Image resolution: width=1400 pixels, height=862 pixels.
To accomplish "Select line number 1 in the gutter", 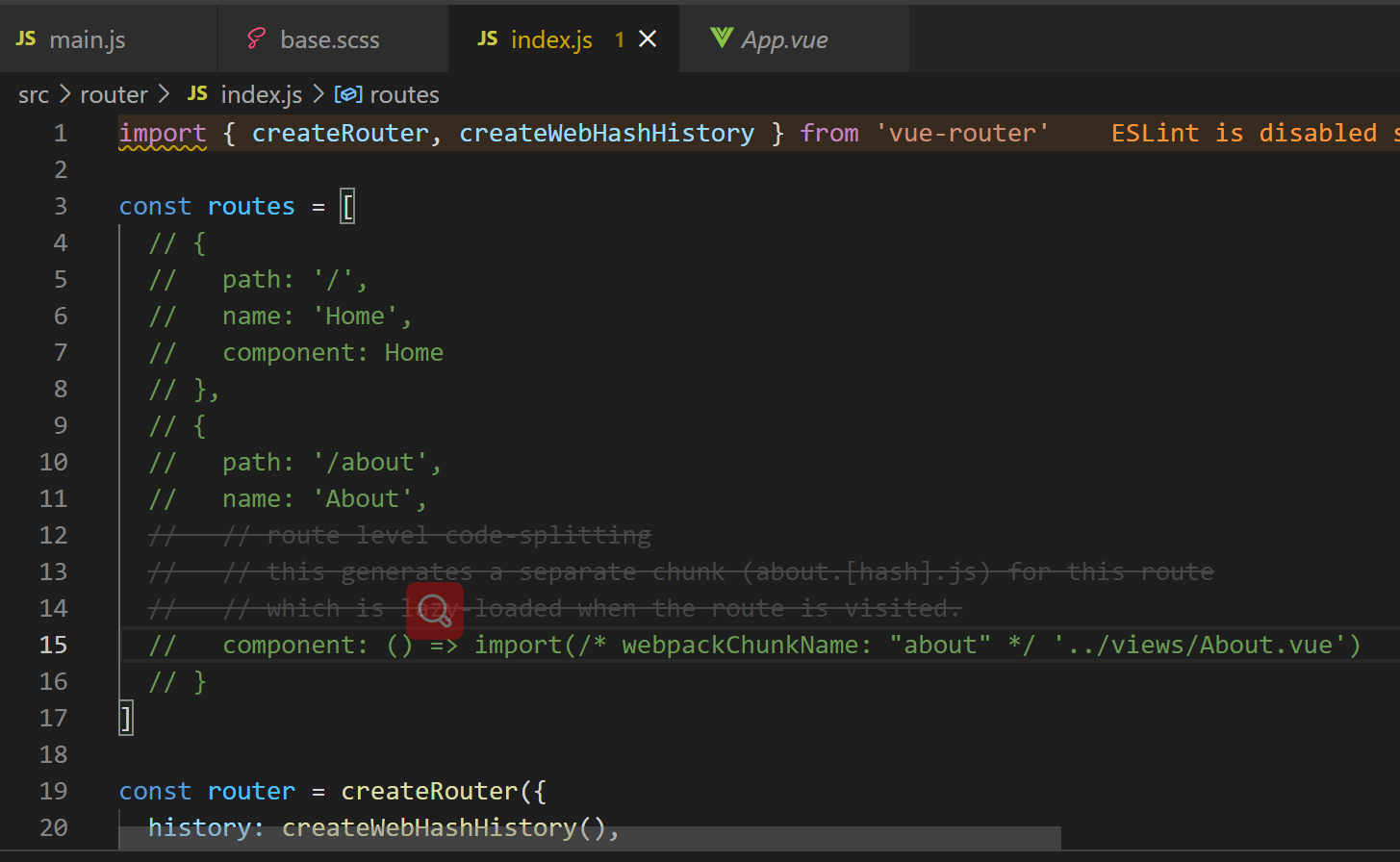I will tap(61, 133).
